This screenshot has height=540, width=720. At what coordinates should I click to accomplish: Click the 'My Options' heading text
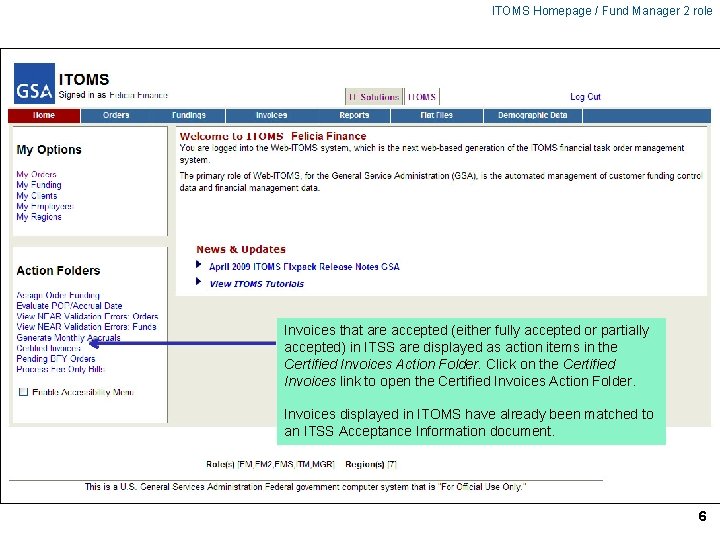[x=49, y=150]
